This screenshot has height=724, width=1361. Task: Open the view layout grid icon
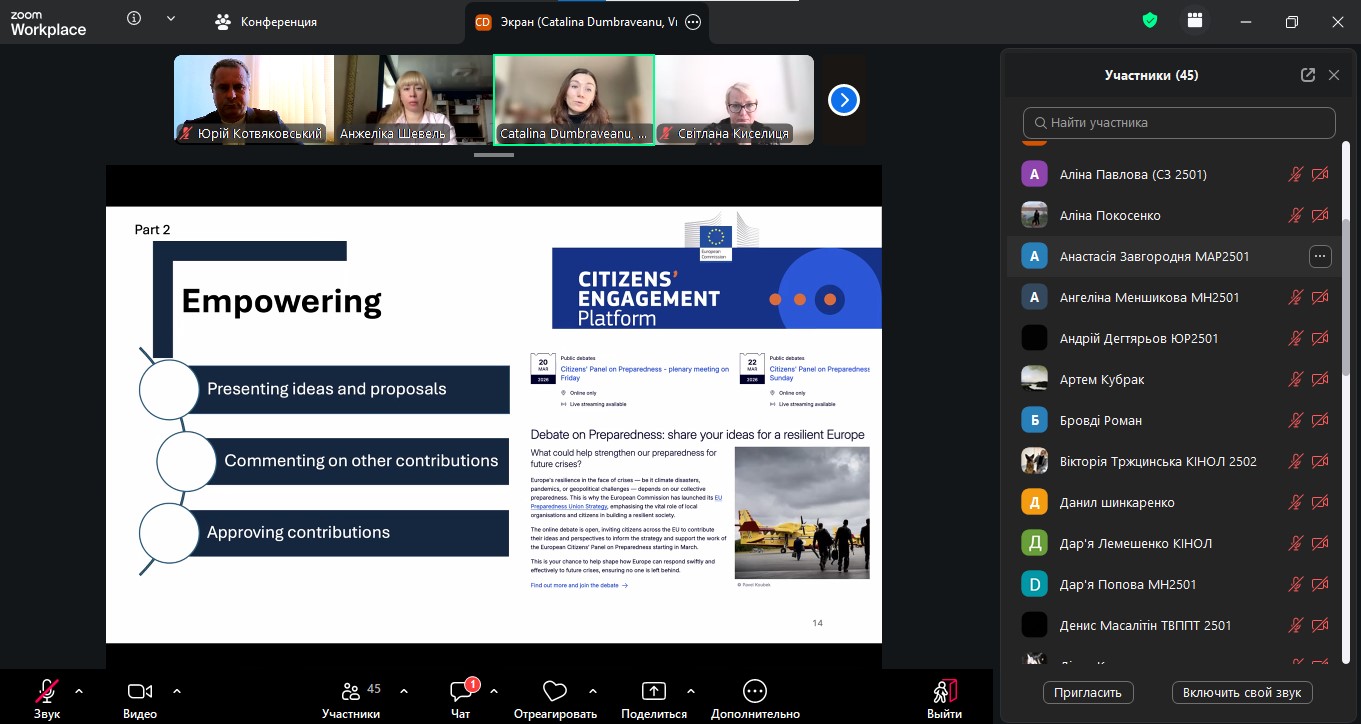(x=1194, y=21)
